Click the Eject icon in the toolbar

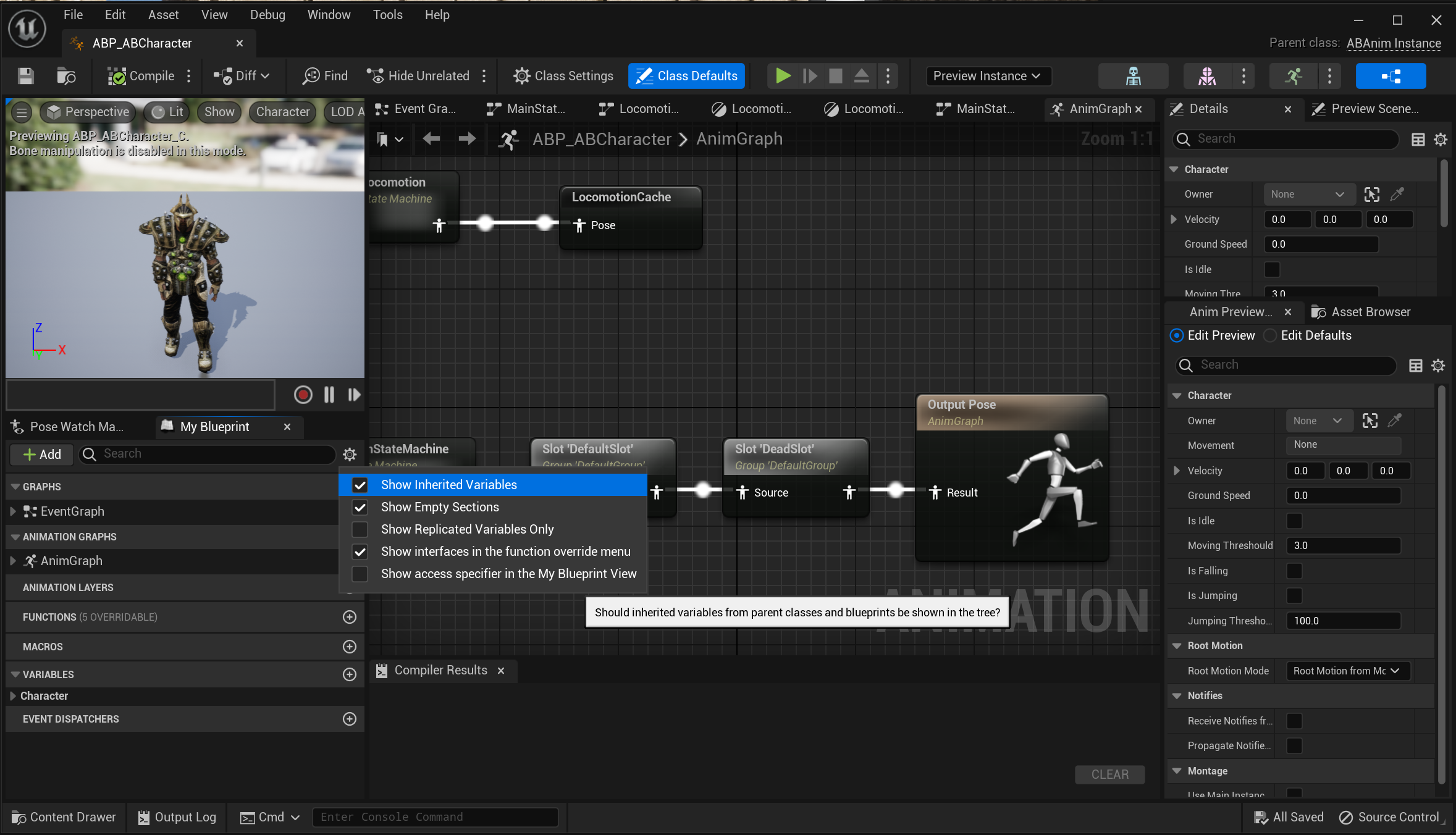[862, 76]
